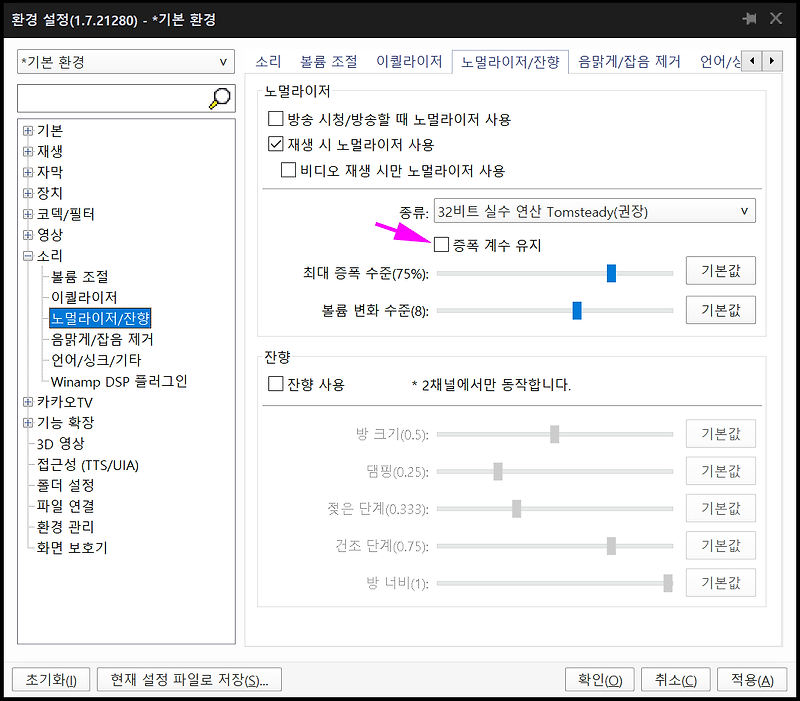Close the preferences window
This screenshot has height=701, width=800.
tap(776, 19)
